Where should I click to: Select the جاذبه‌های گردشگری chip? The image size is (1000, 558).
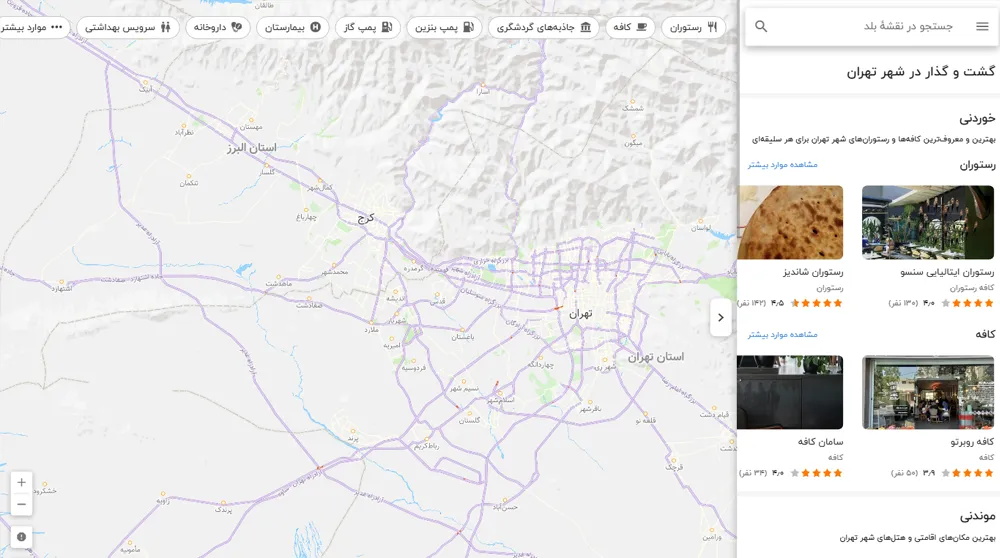click(x=543, y=27)
